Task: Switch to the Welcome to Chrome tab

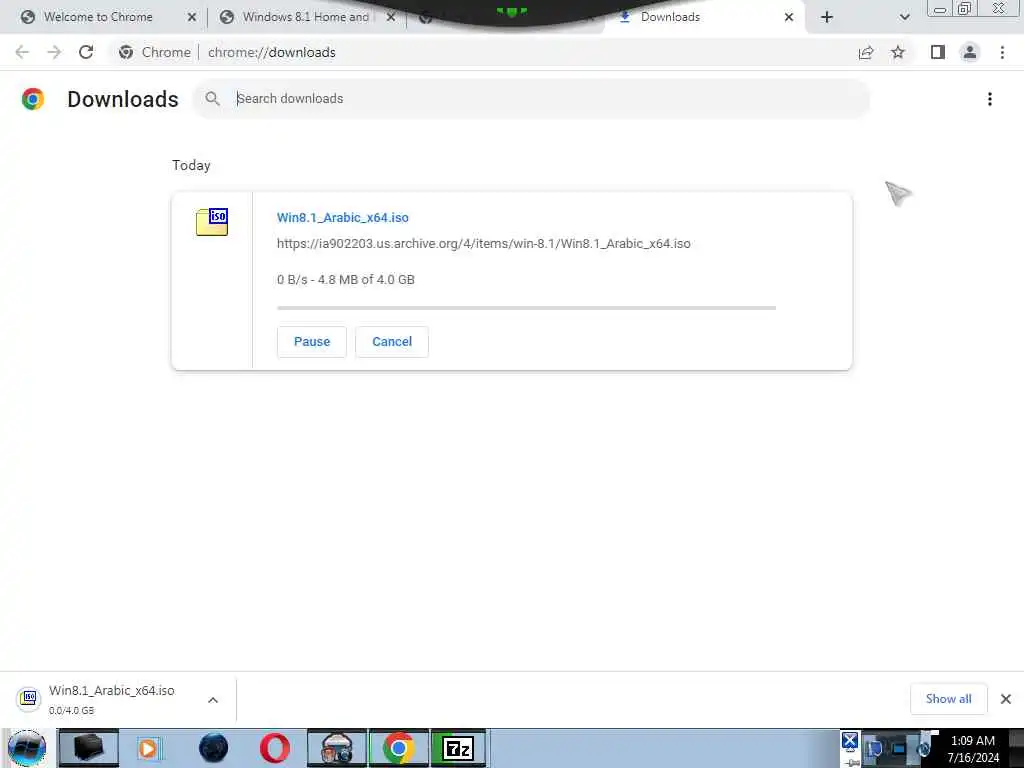Action: [x=98, y=17]
